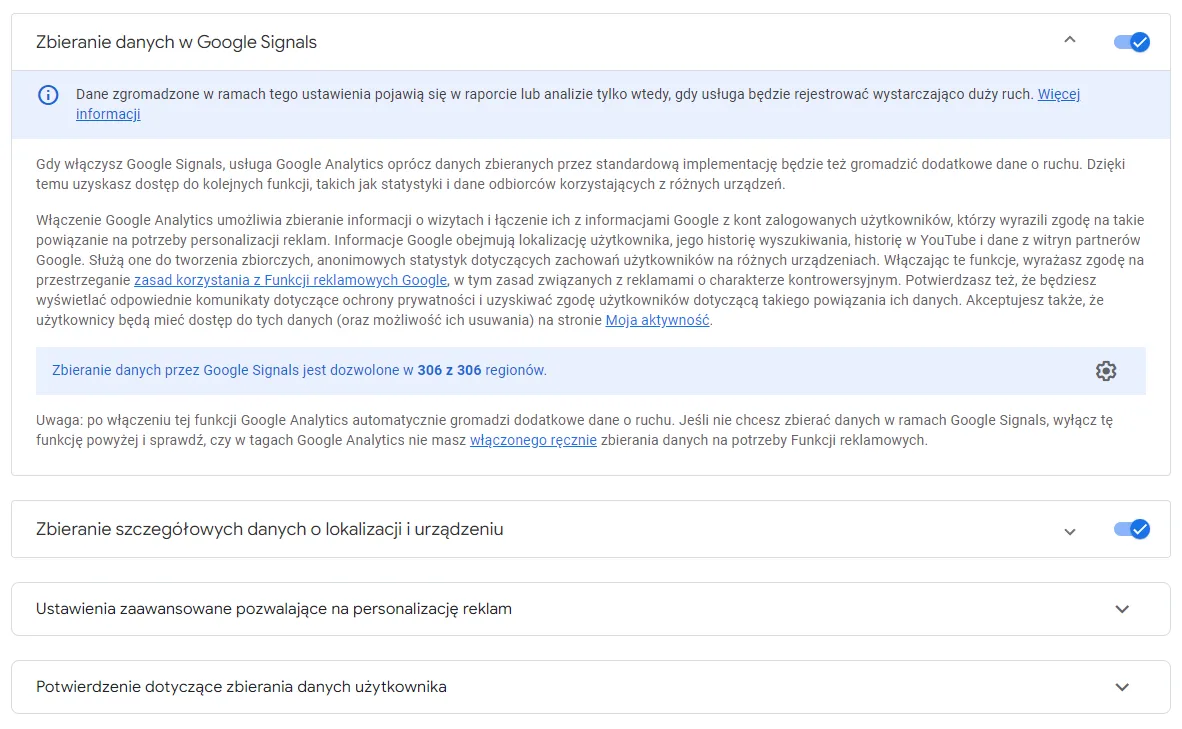Click the info icon in blue banner
The width and height of the screenshot is (1182, 729).
click(48, 95)
